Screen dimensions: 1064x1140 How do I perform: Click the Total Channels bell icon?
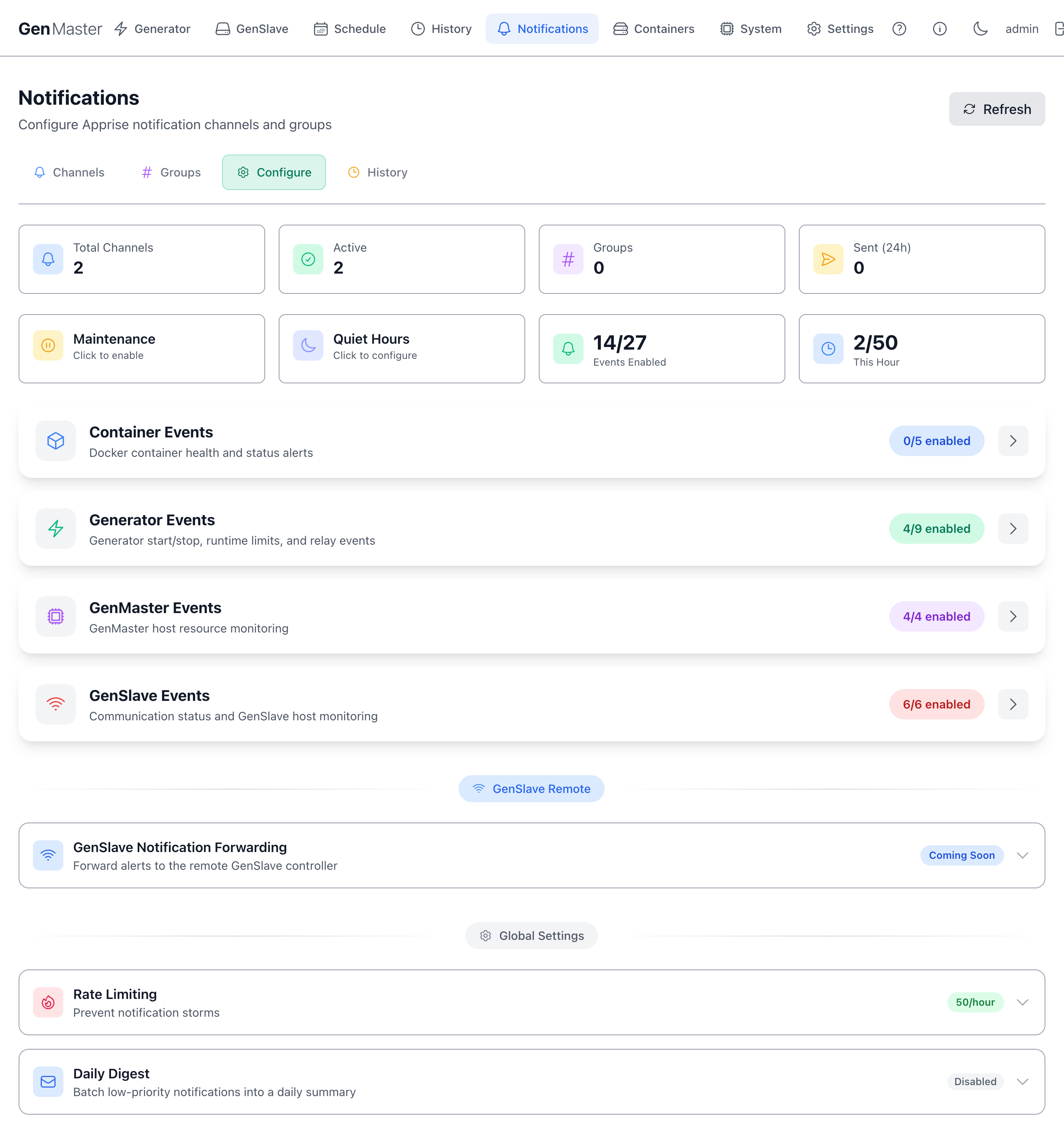(x=48, y=259)
